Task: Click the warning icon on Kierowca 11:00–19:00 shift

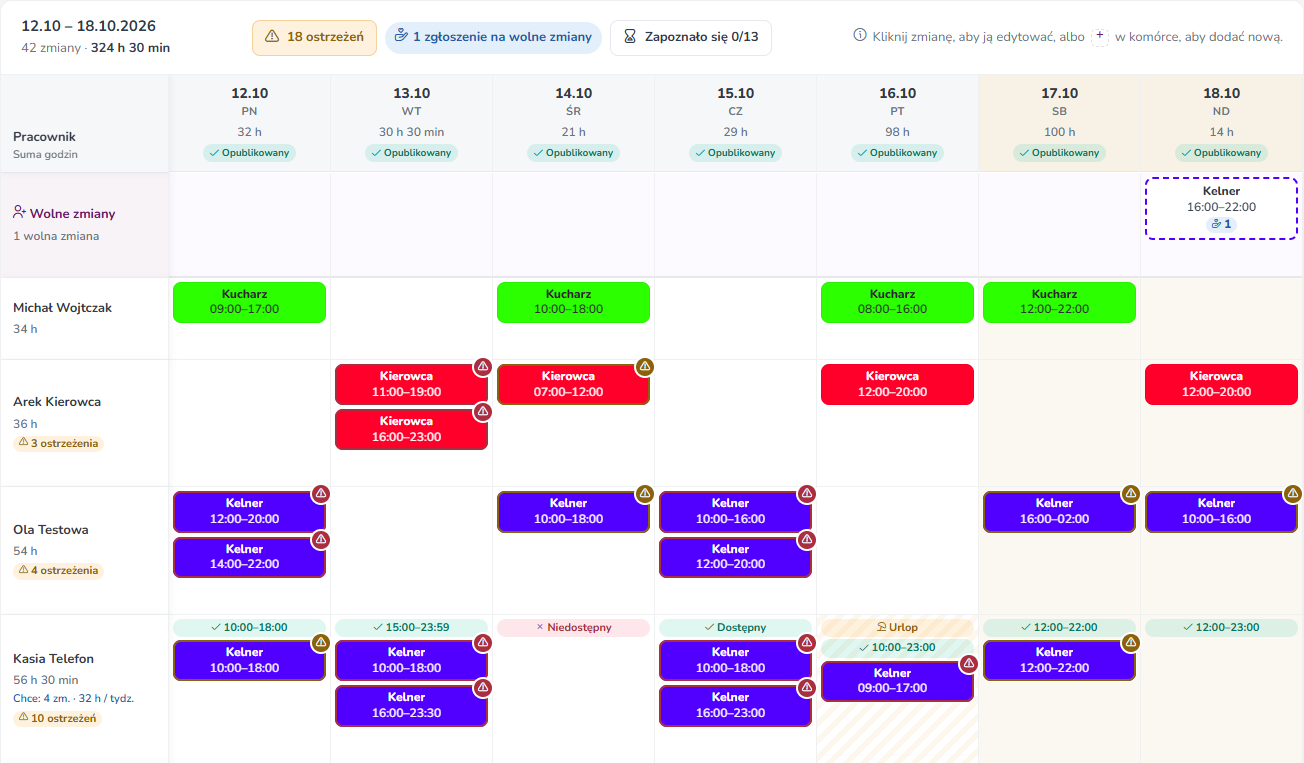Action: tap(483, 366)
